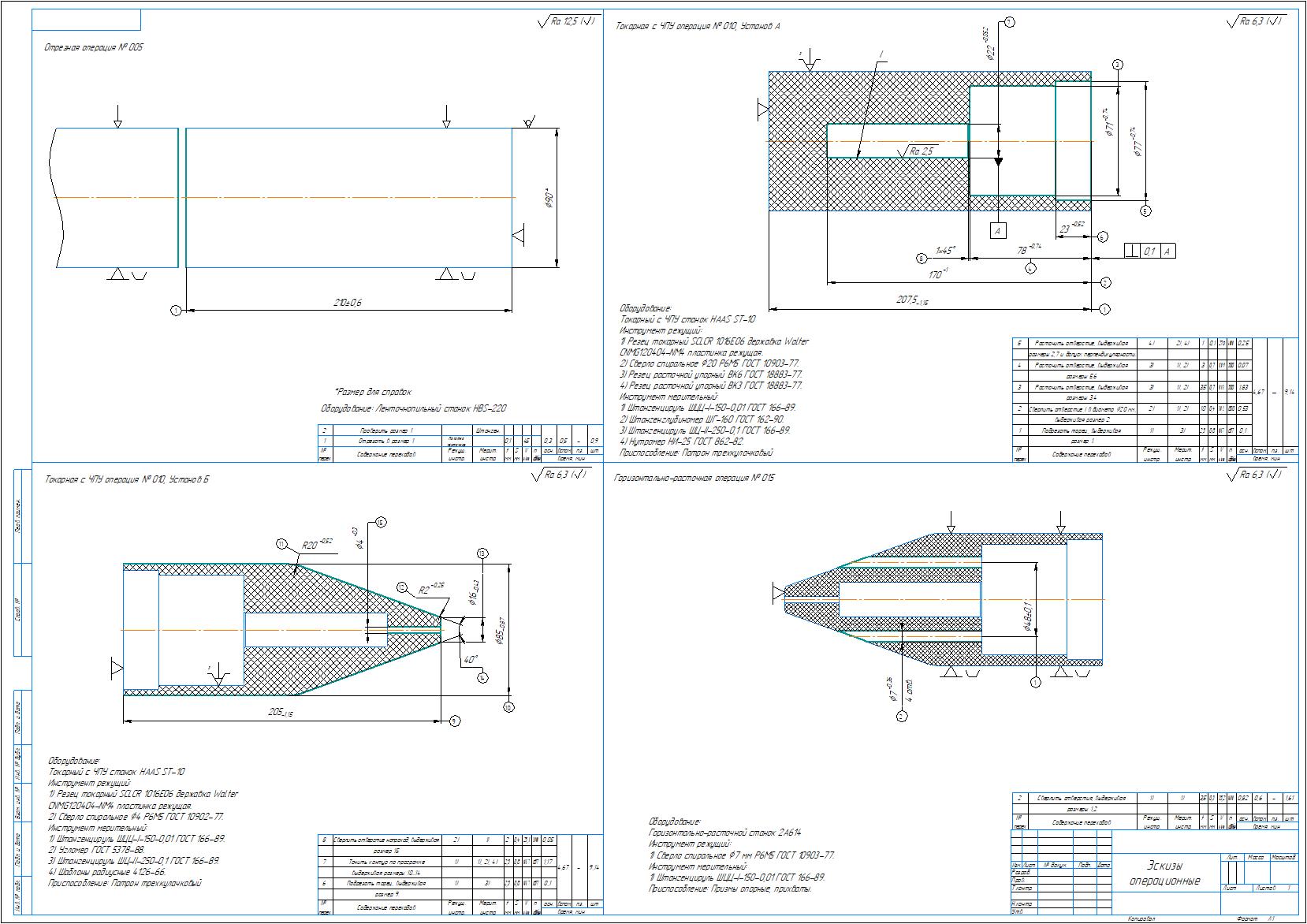
Task: Select the 1x45° chamfer dimension
Action: (945, 250)
